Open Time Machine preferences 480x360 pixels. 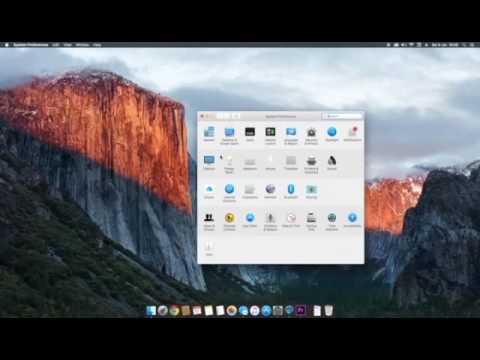(332, 221)
